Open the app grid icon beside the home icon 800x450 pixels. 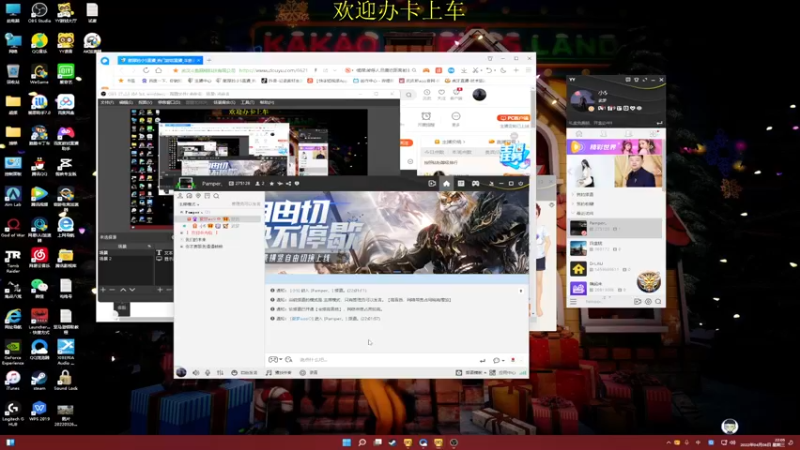461,184
